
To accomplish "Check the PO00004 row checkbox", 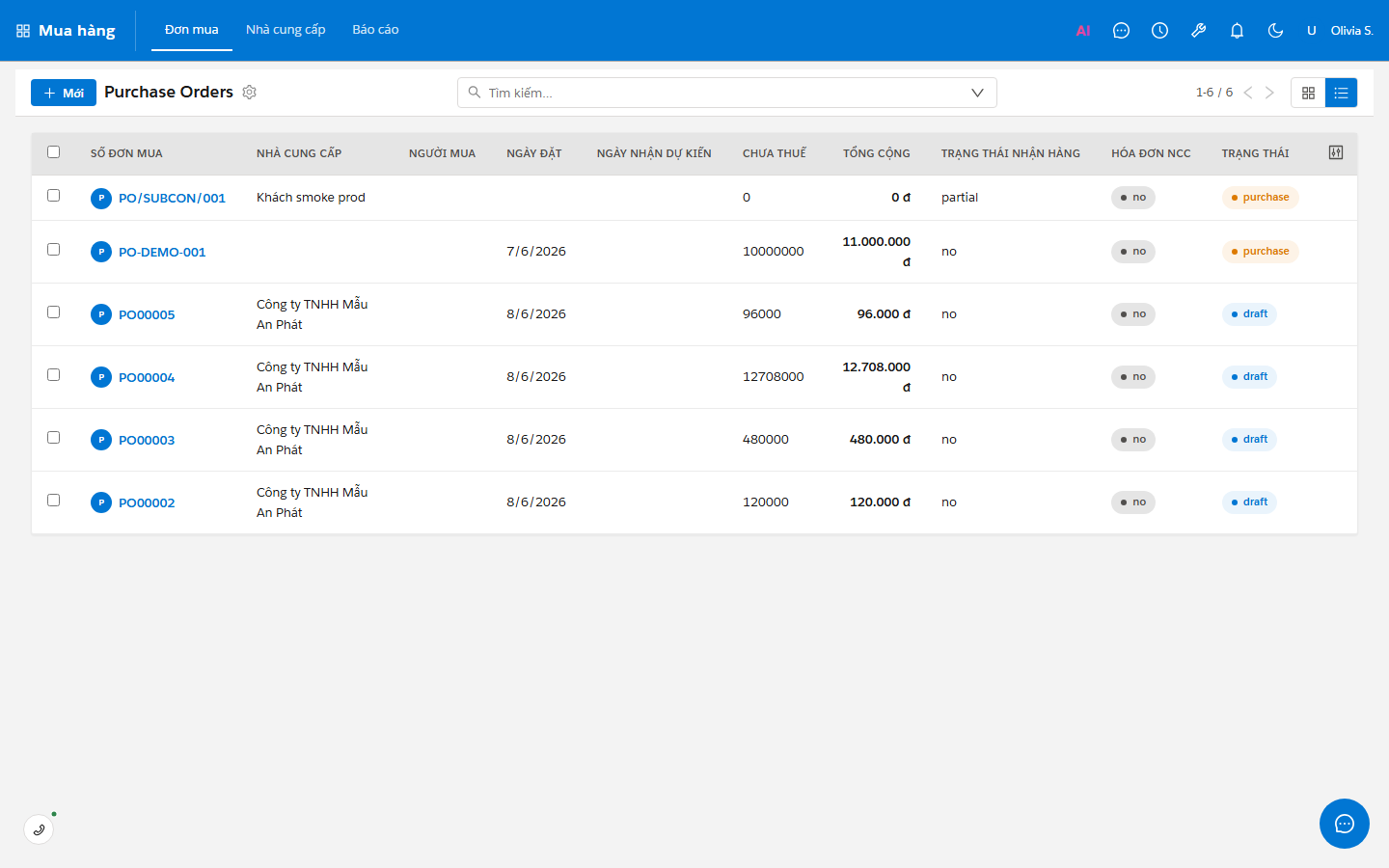I will [54, 375].
